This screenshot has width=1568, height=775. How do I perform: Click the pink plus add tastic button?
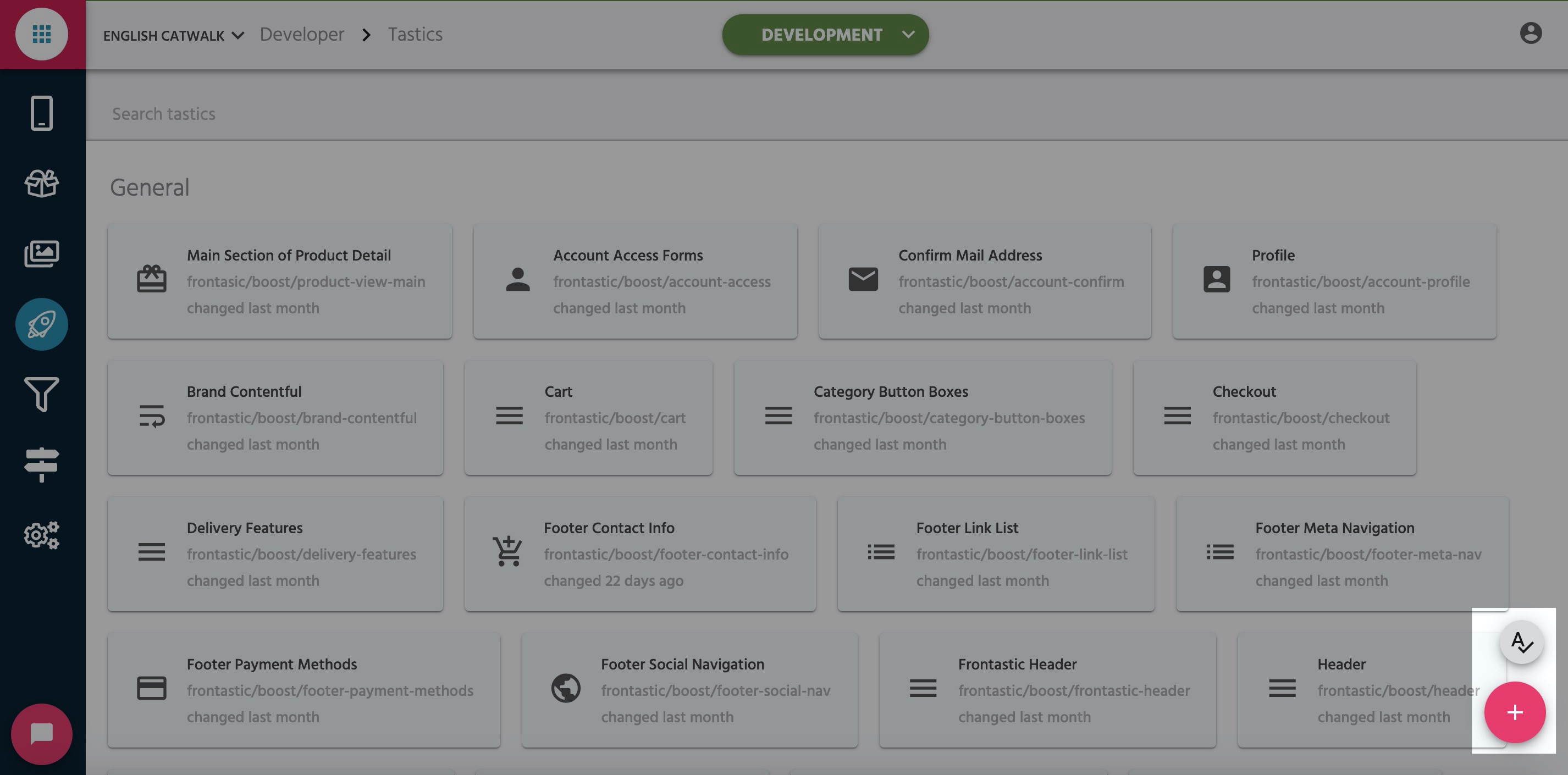point(1515,712)
